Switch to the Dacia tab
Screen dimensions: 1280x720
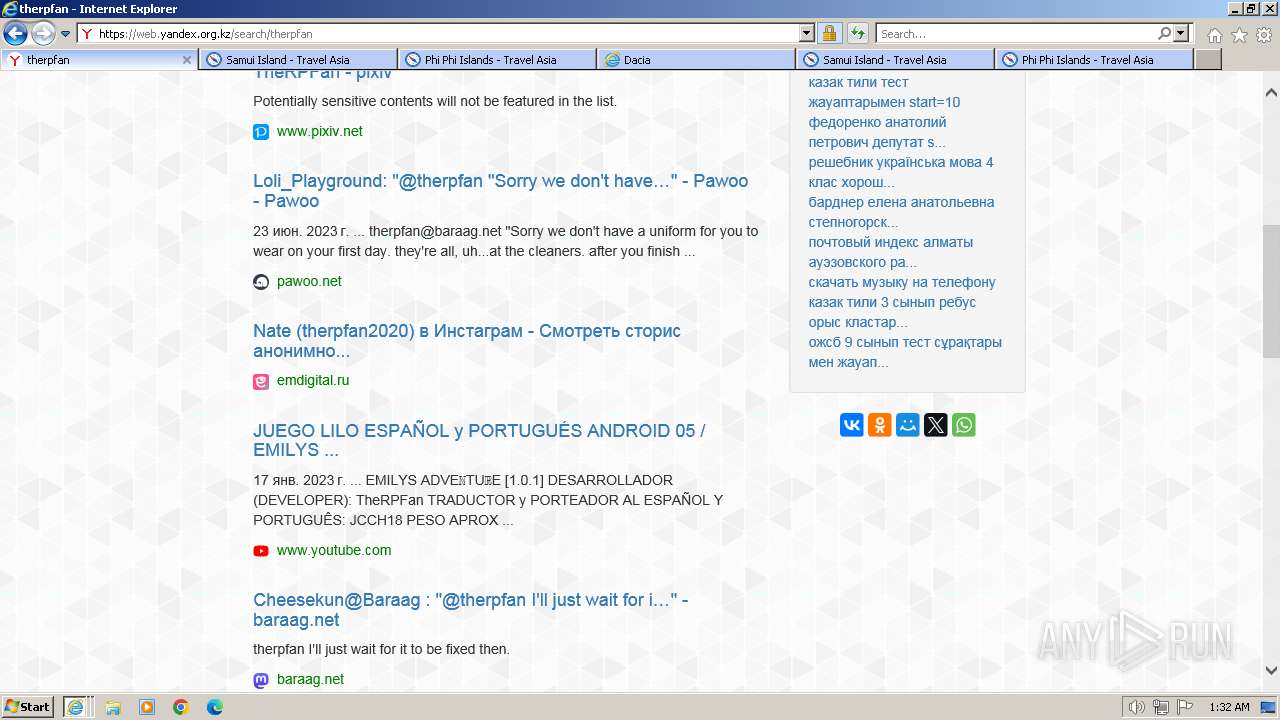[696, 60]
